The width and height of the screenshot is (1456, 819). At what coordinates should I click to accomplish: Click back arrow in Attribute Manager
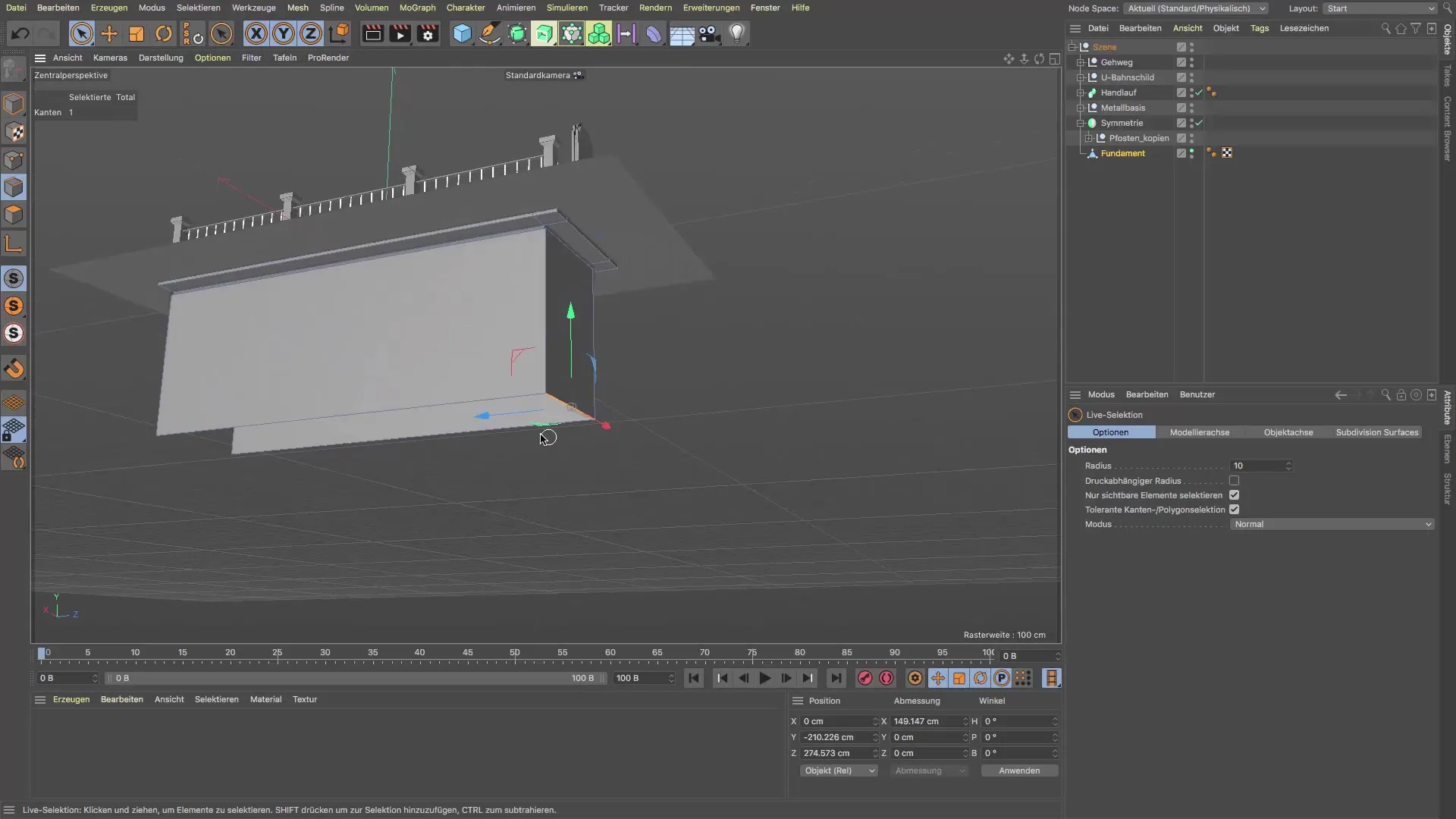pos(1341,395)
